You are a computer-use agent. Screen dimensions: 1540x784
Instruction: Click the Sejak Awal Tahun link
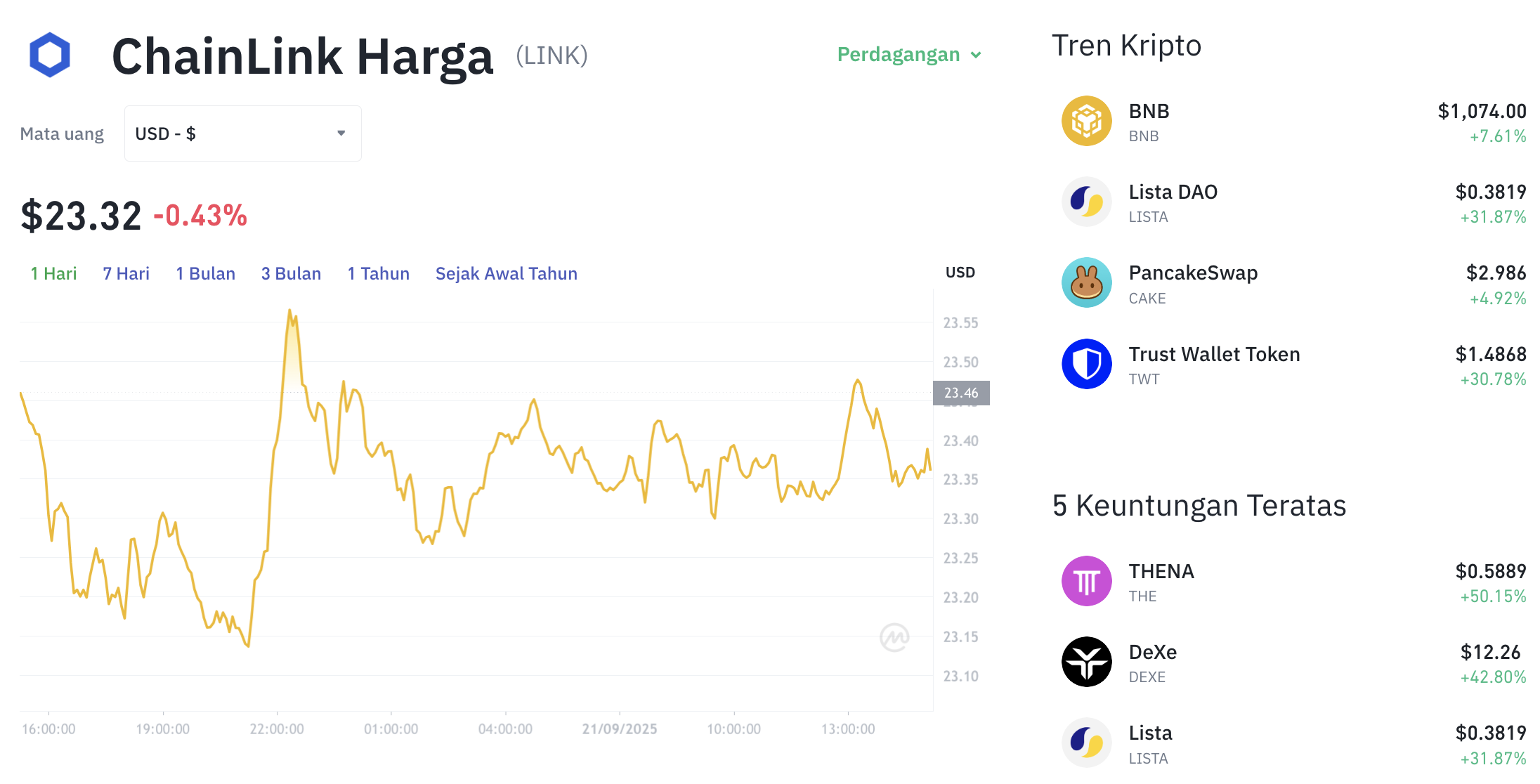click(x=507, y=273)
